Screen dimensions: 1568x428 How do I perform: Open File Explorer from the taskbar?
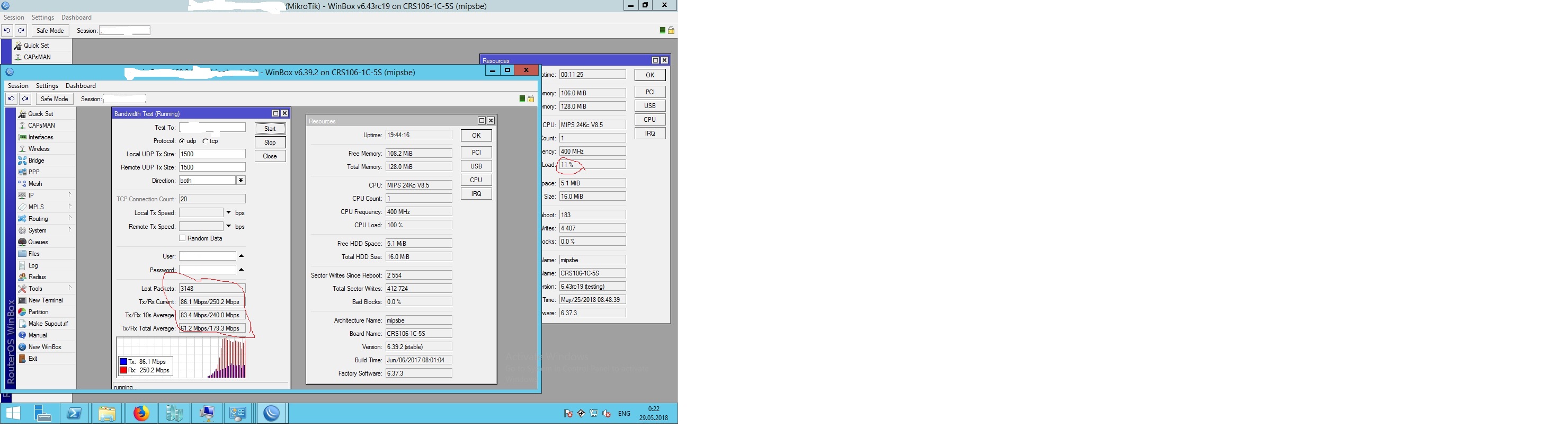coord(107,413)
